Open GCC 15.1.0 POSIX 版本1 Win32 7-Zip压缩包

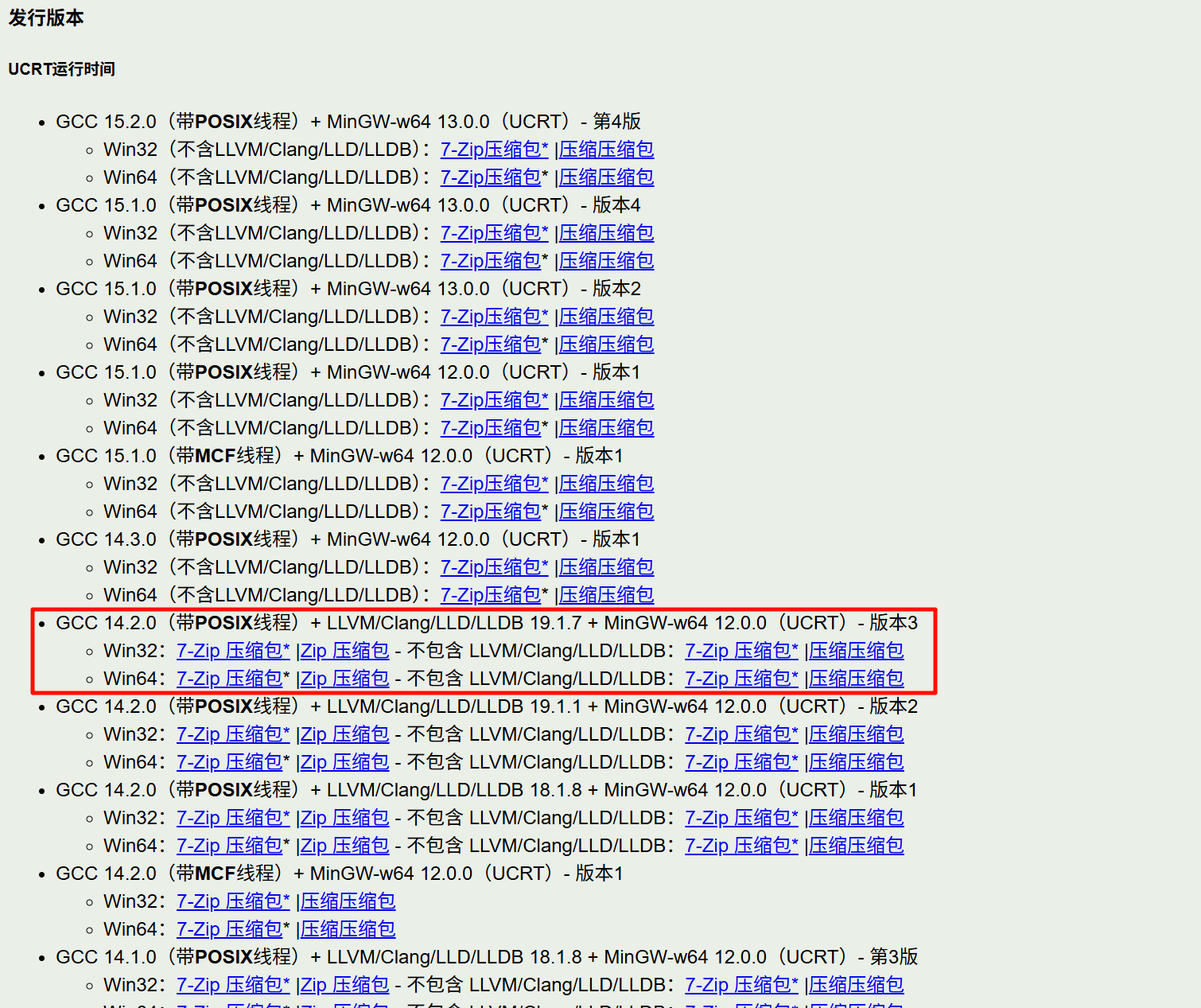pos(494,400)
